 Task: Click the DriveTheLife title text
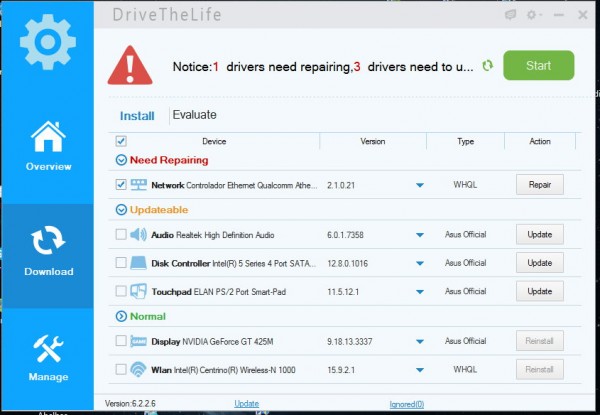point(167,15)
